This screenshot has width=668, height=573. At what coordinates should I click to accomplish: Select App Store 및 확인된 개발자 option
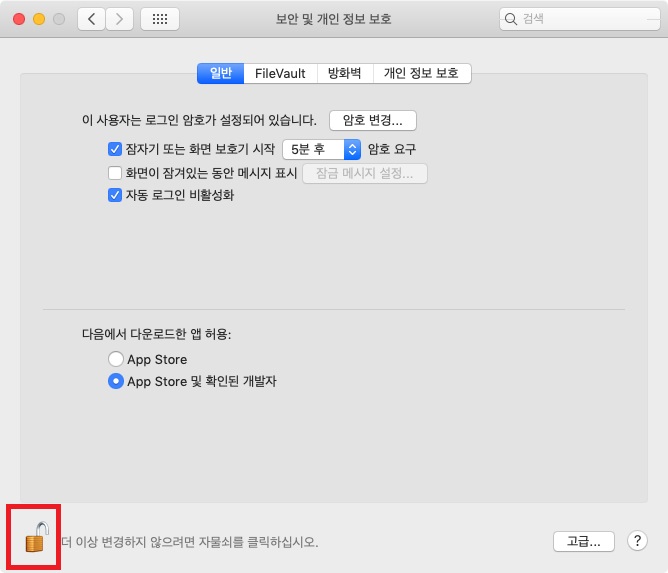[116, 381]
